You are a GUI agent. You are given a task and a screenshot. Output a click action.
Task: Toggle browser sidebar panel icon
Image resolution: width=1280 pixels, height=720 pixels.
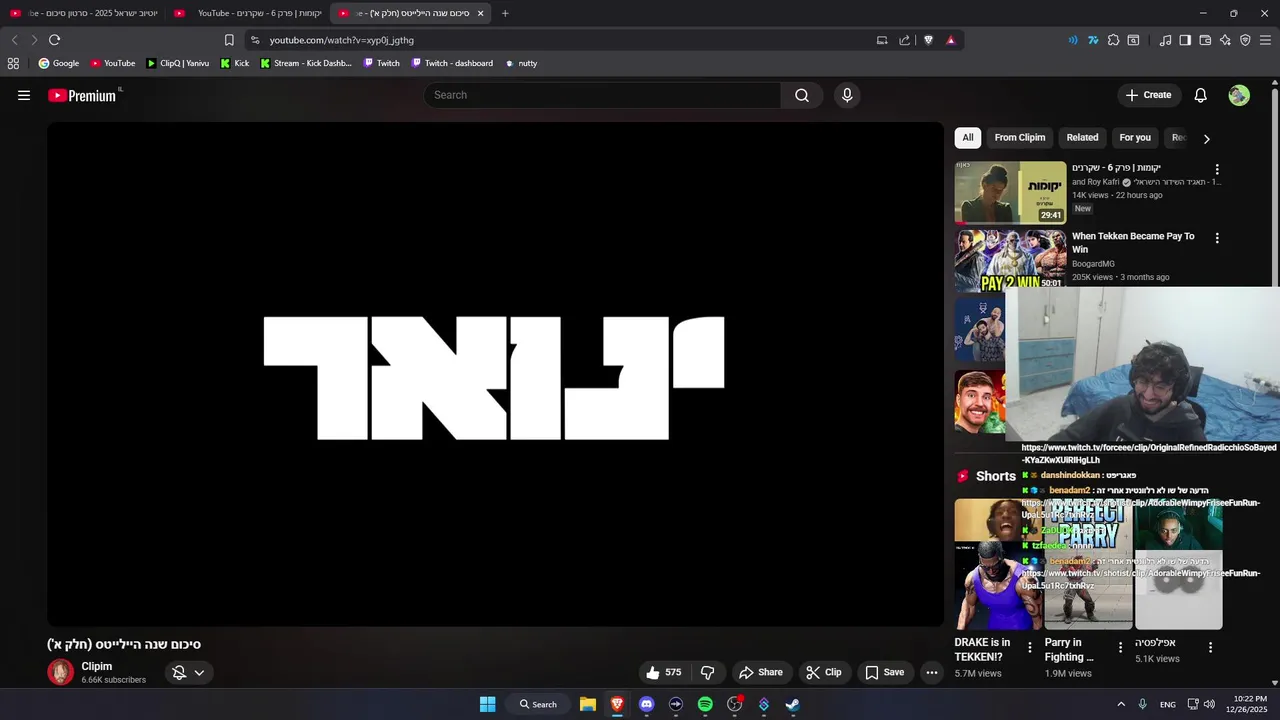(1185, 40)
